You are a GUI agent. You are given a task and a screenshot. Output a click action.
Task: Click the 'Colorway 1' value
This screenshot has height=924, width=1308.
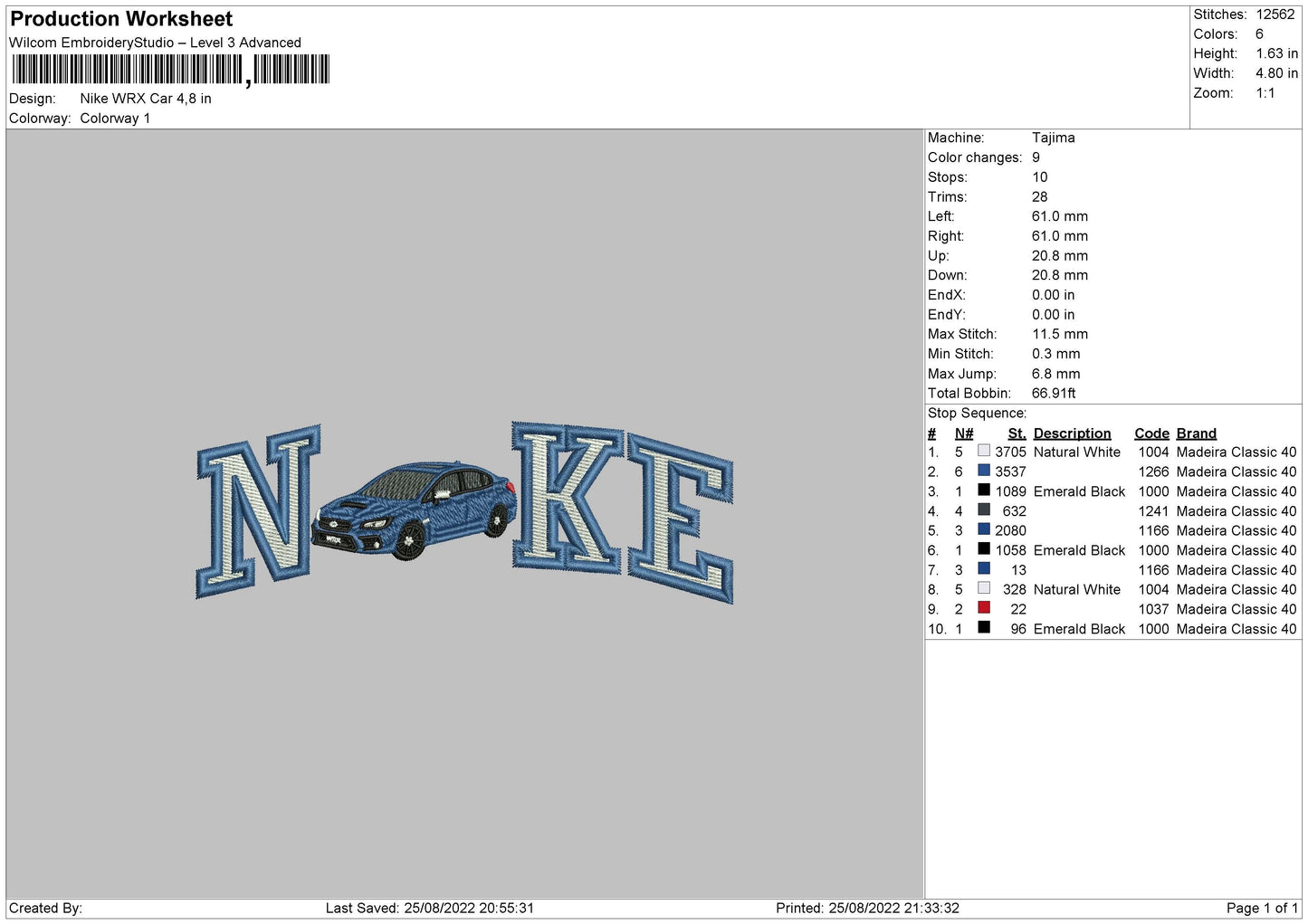tap(115, 119)
